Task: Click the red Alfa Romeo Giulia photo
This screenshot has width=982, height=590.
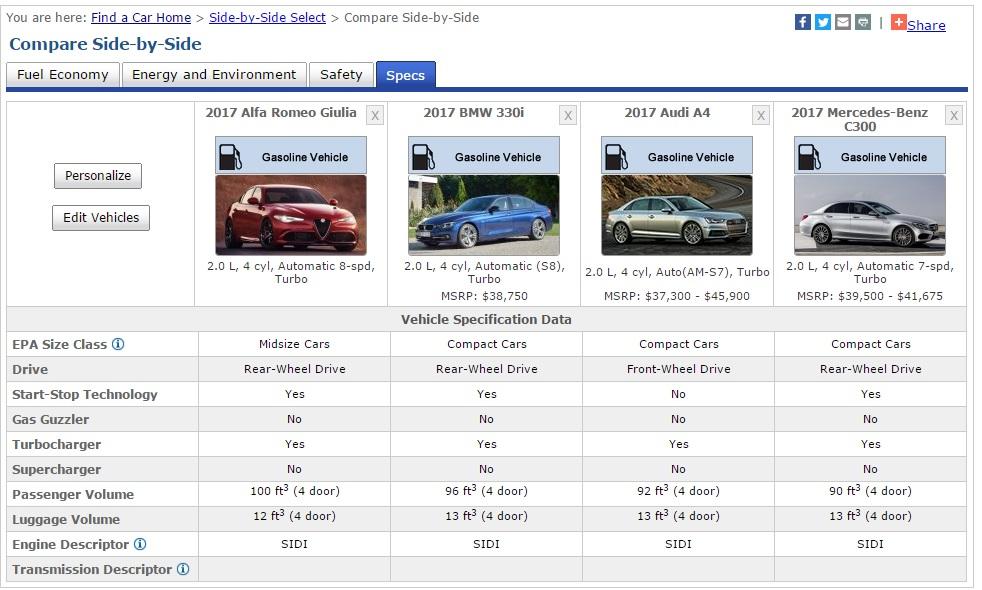Action: [x=291, y=215]
